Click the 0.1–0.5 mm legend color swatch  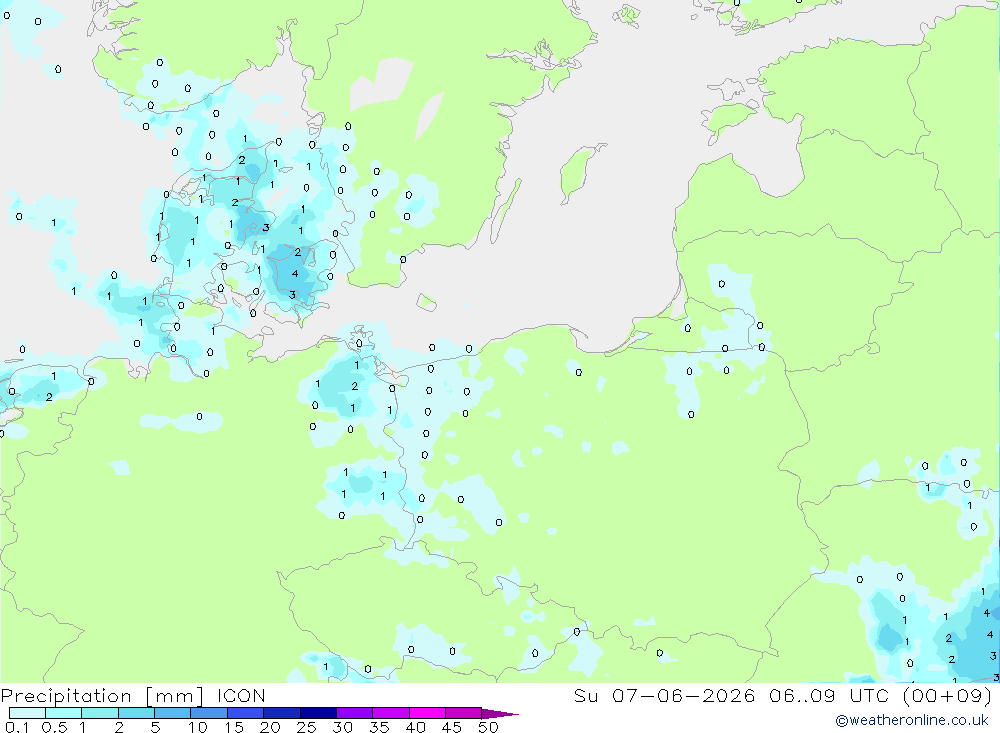(x=27, y=713)
